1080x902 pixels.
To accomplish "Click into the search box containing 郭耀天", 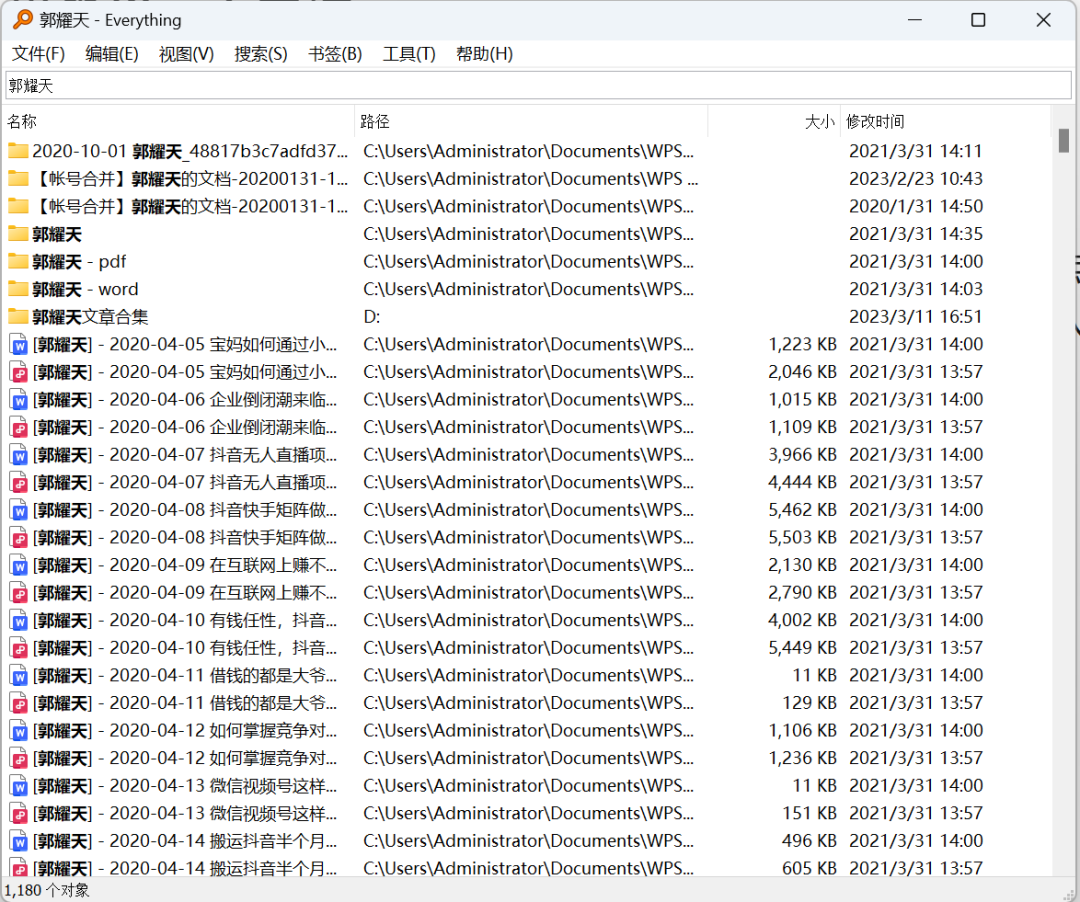I will [x=540, y=86].
